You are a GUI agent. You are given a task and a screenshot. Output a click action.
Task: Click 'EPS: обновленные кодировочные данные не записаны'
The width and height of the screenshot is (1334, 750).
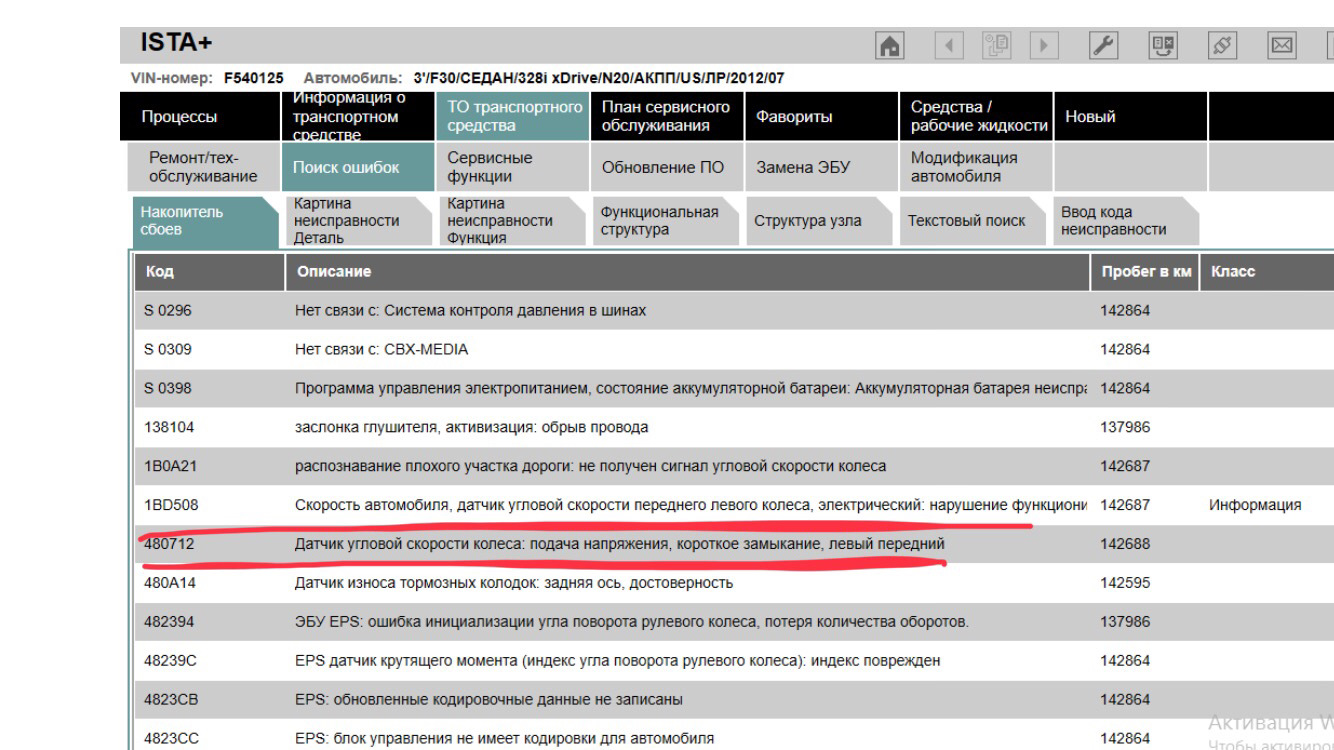click(489, 701)
